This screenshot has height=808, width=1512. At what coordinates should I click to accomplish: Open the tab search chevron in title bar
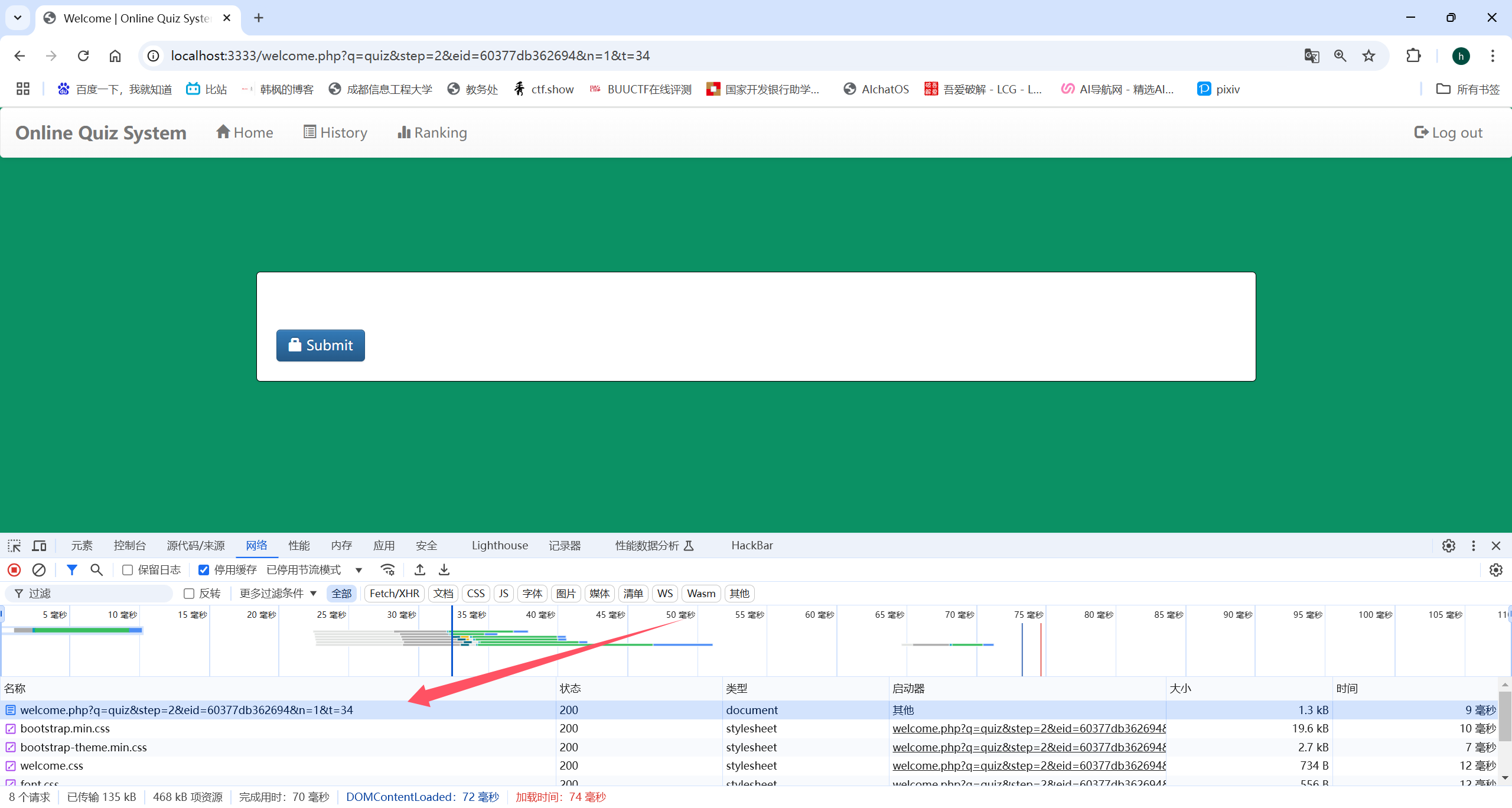click(x=18, y=18)
